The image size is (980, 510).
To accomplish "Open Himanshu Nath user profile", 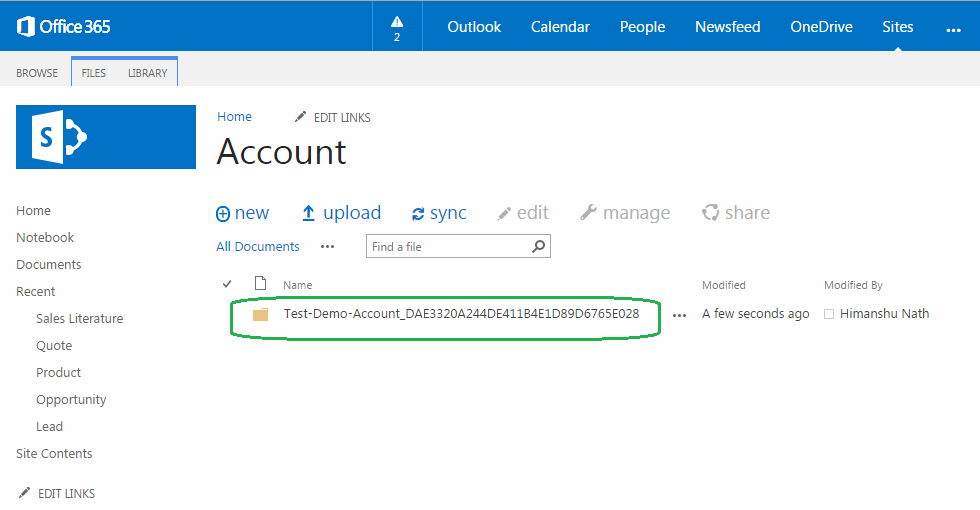I will tap(884, 314).
